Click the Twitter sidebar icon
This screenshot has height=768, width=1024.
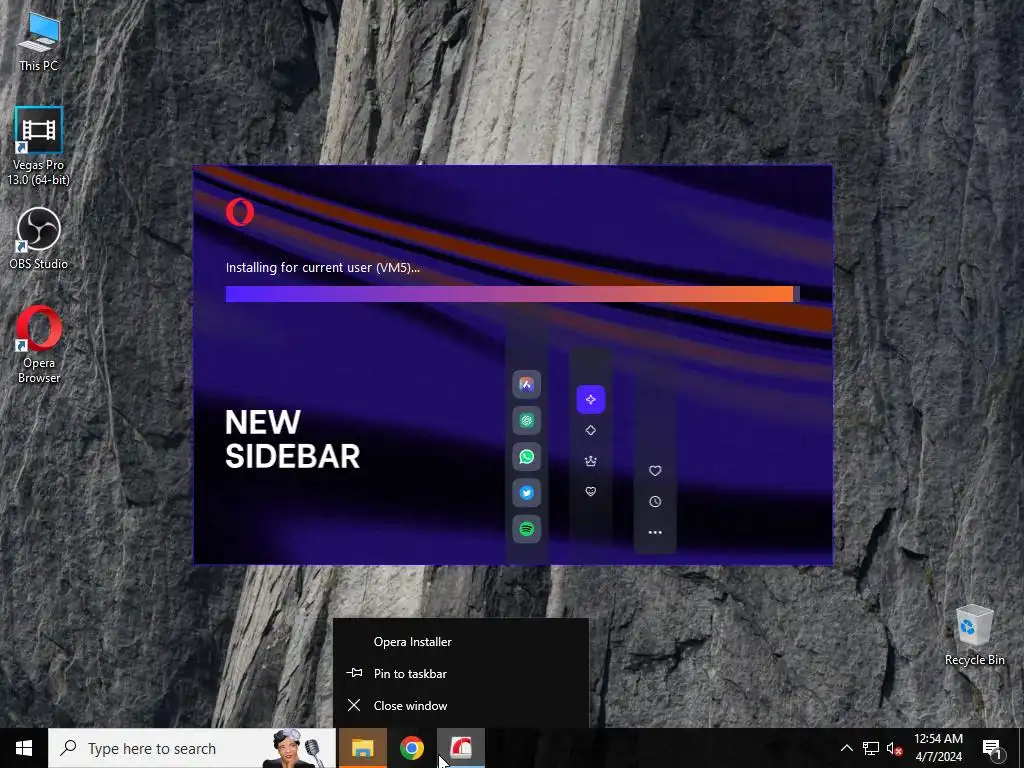pos(526,492)
